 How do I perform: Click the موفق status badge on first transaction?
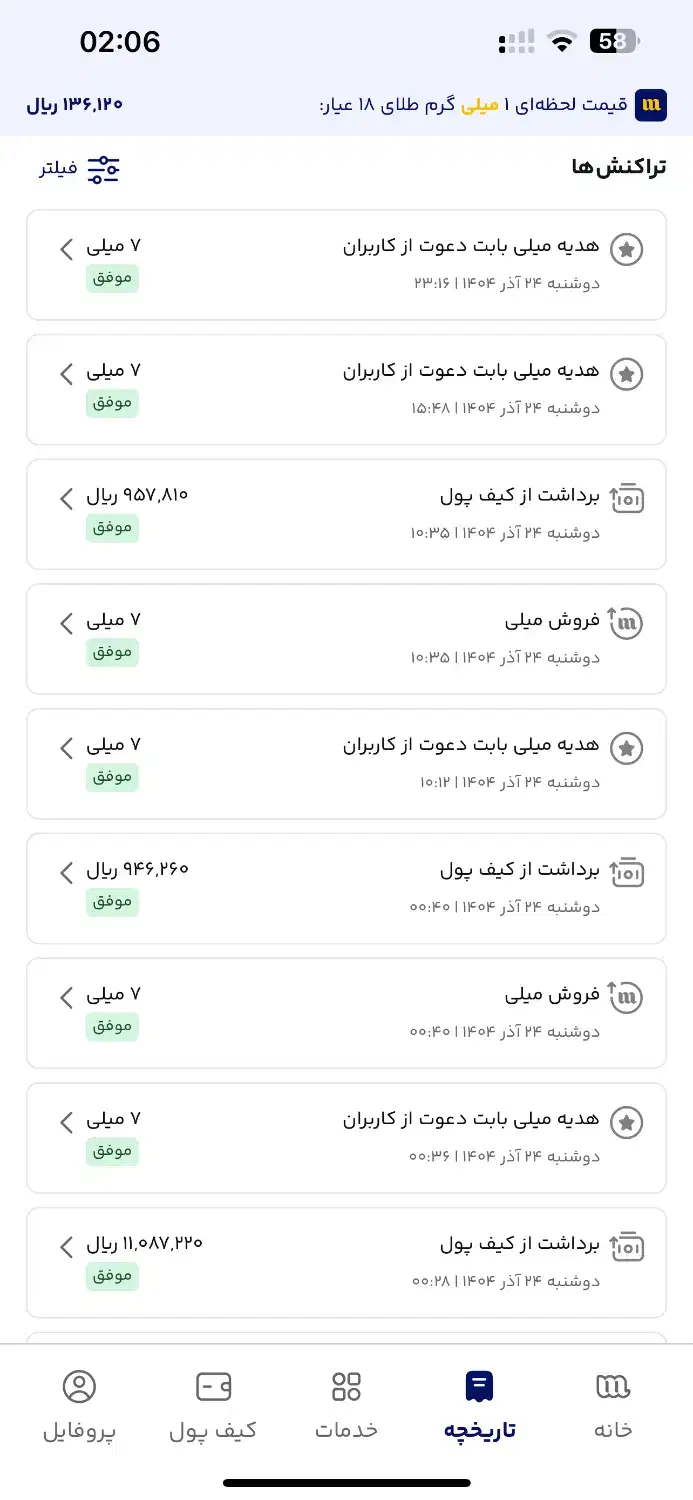tap(112, 278)
